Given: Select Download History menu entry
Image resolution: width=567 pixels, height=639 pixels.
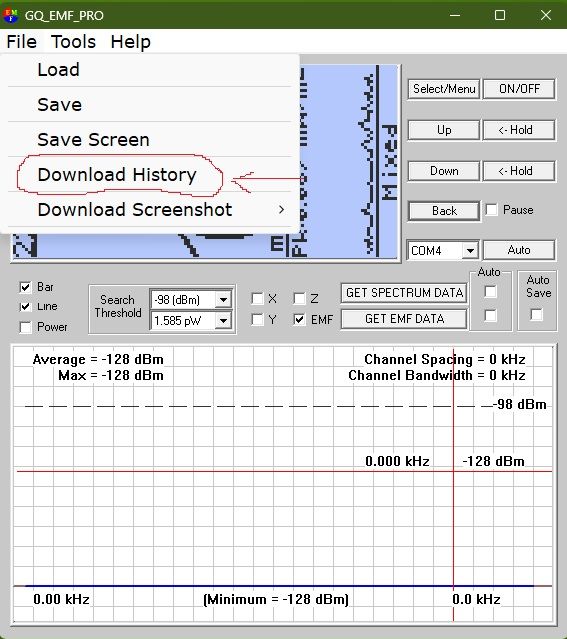Looking at the screenshot, I should coord(150,175).
